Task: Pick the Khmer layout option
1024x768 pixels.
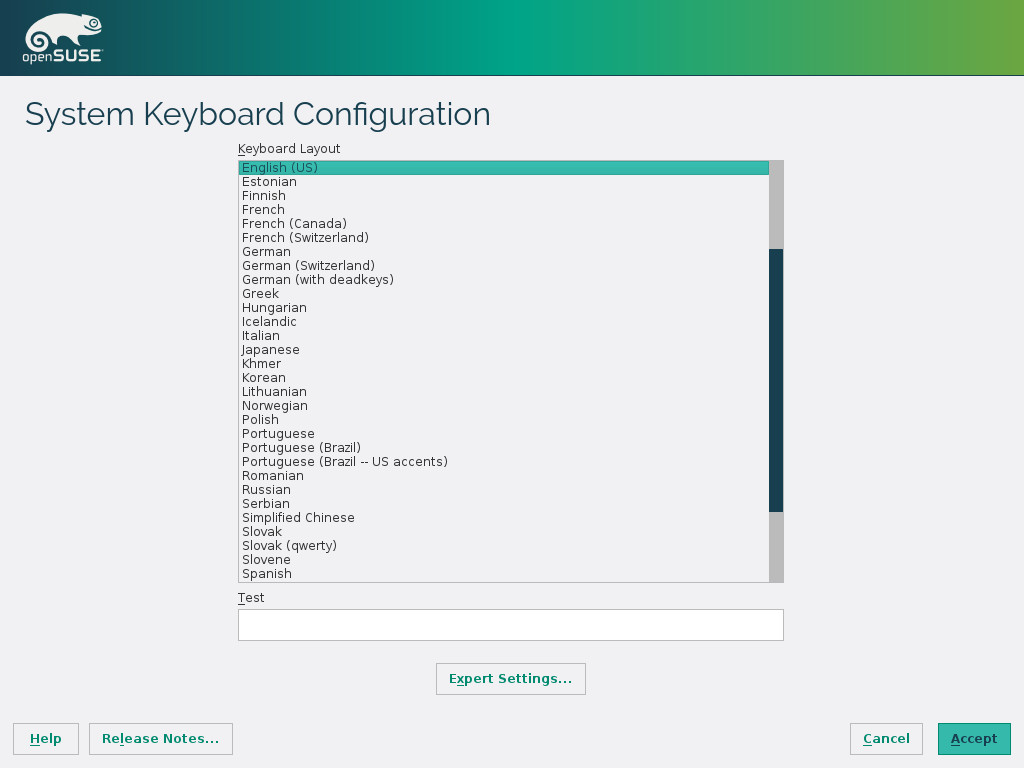Action: 262,364
